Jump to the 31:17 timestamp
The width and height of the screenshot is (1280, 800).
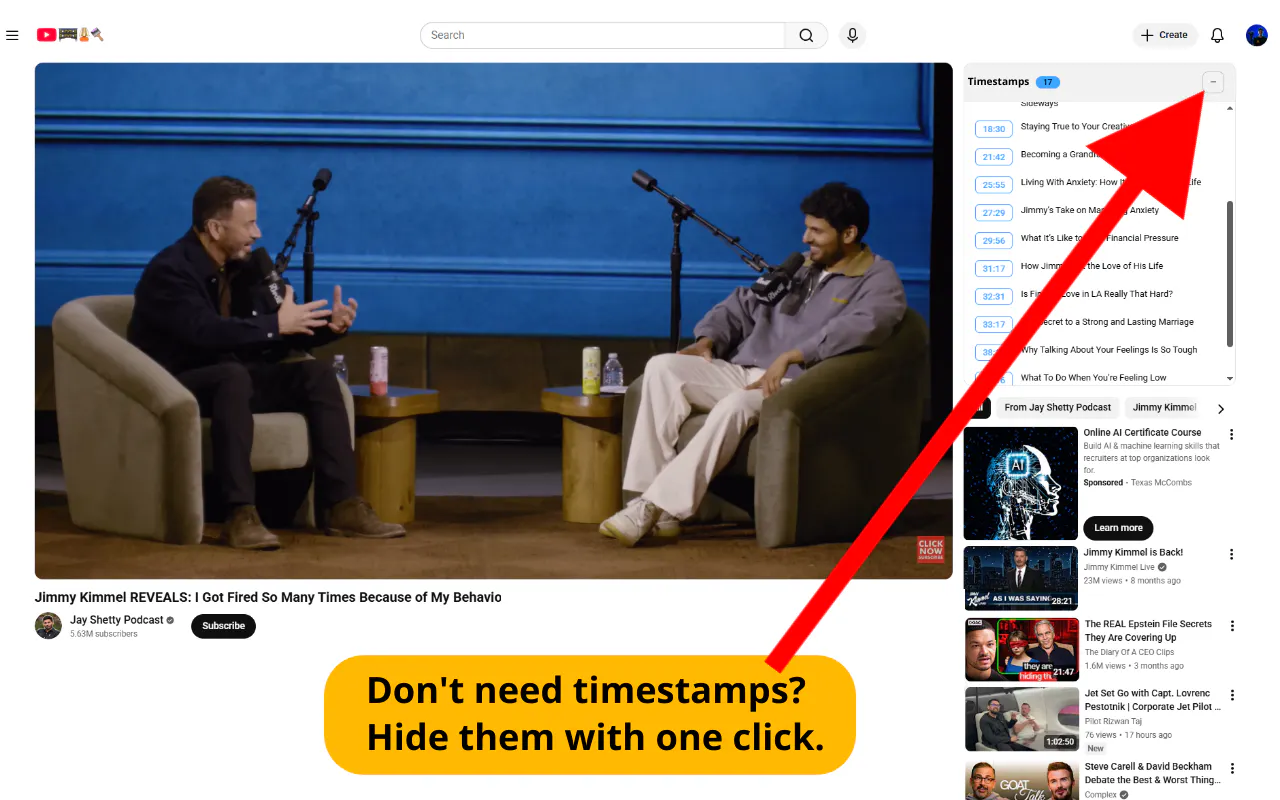click(x=994, y=269)
